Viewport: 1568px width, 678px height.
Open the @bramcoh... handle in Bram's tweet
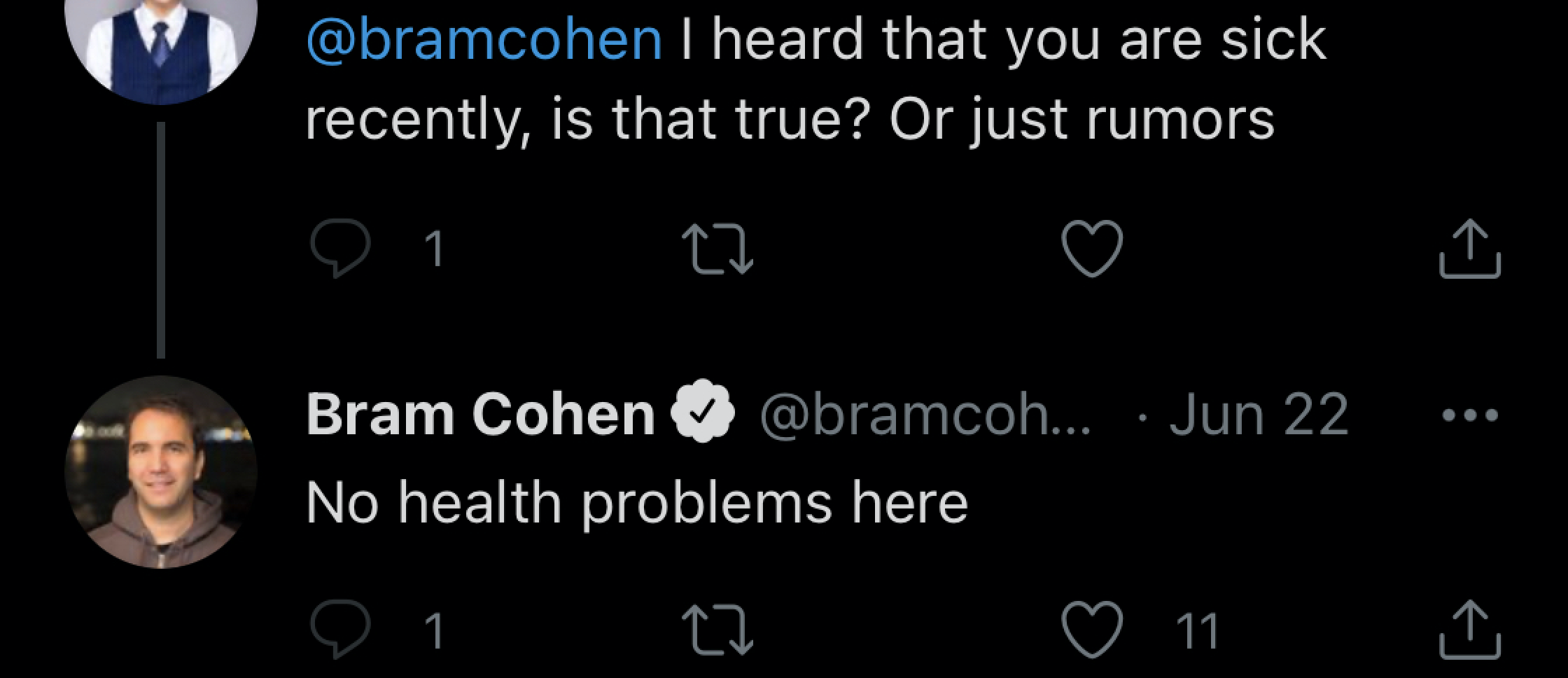point(925,415)
